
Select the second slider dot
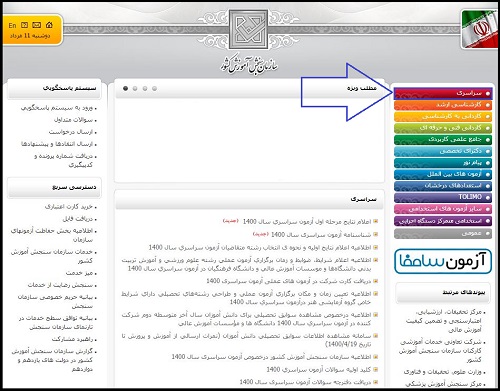pos(135,88)
